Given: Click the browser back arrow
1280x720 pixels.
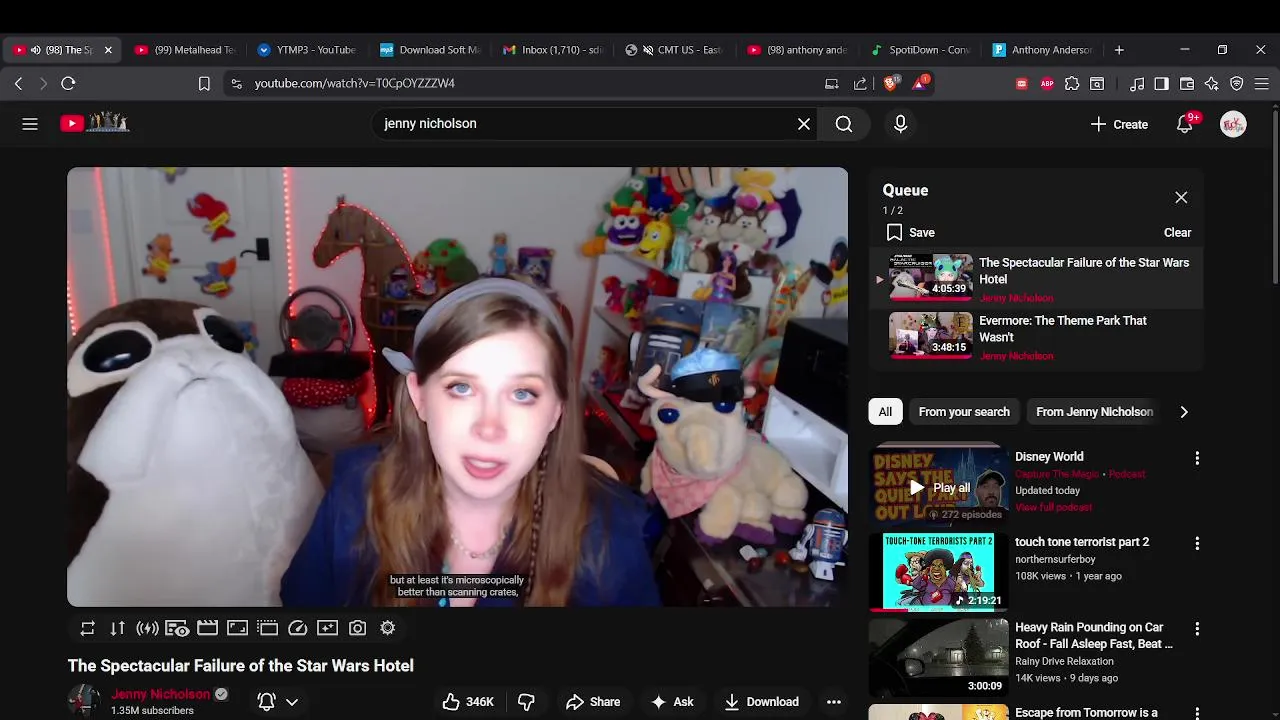Looking at the screenshot, I should point(18,84).
